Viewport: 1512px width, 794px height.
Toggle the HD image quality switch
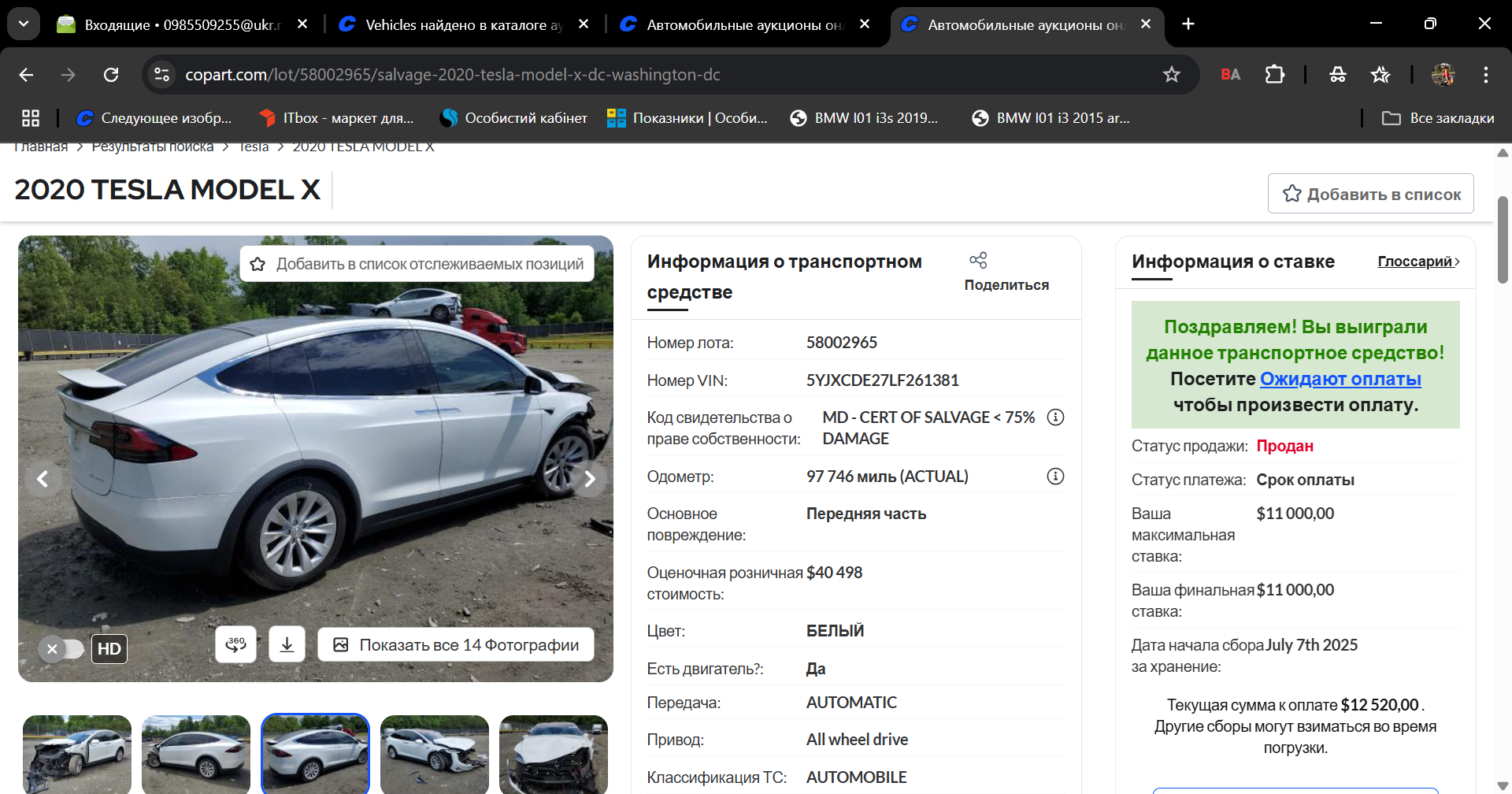pyautogui.click(x=61, y=649)
